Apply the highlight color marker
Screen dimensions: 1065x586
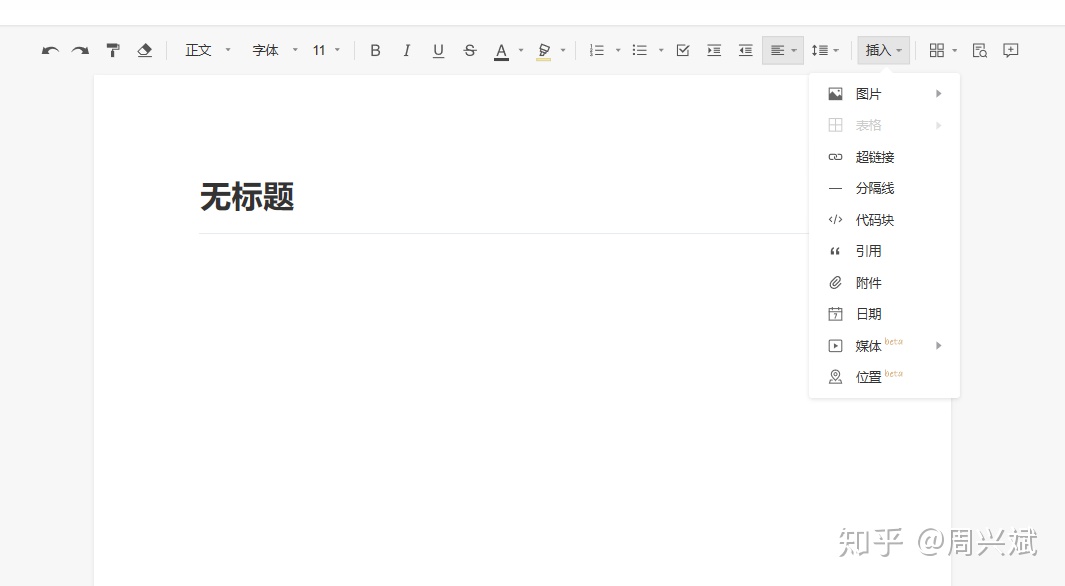543,51
